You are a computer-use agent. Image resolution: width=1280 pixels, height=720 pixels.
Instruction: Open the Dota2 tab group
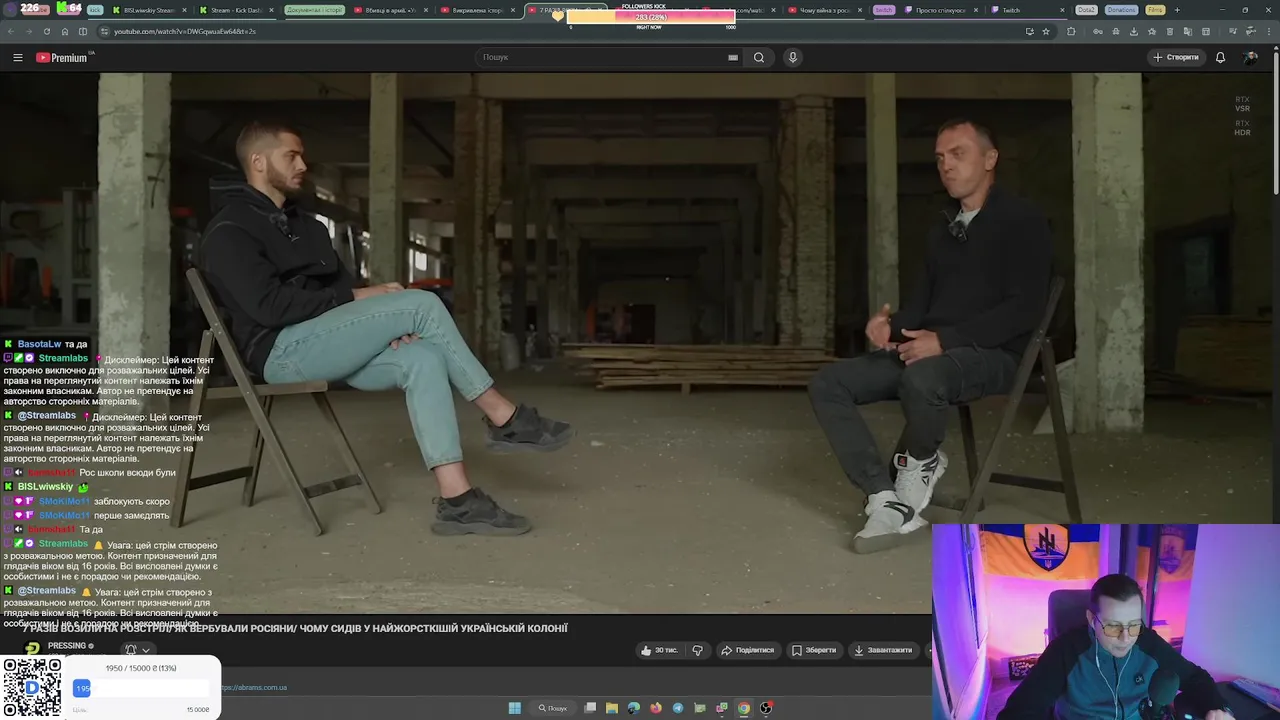click(x=1086, y=10)
